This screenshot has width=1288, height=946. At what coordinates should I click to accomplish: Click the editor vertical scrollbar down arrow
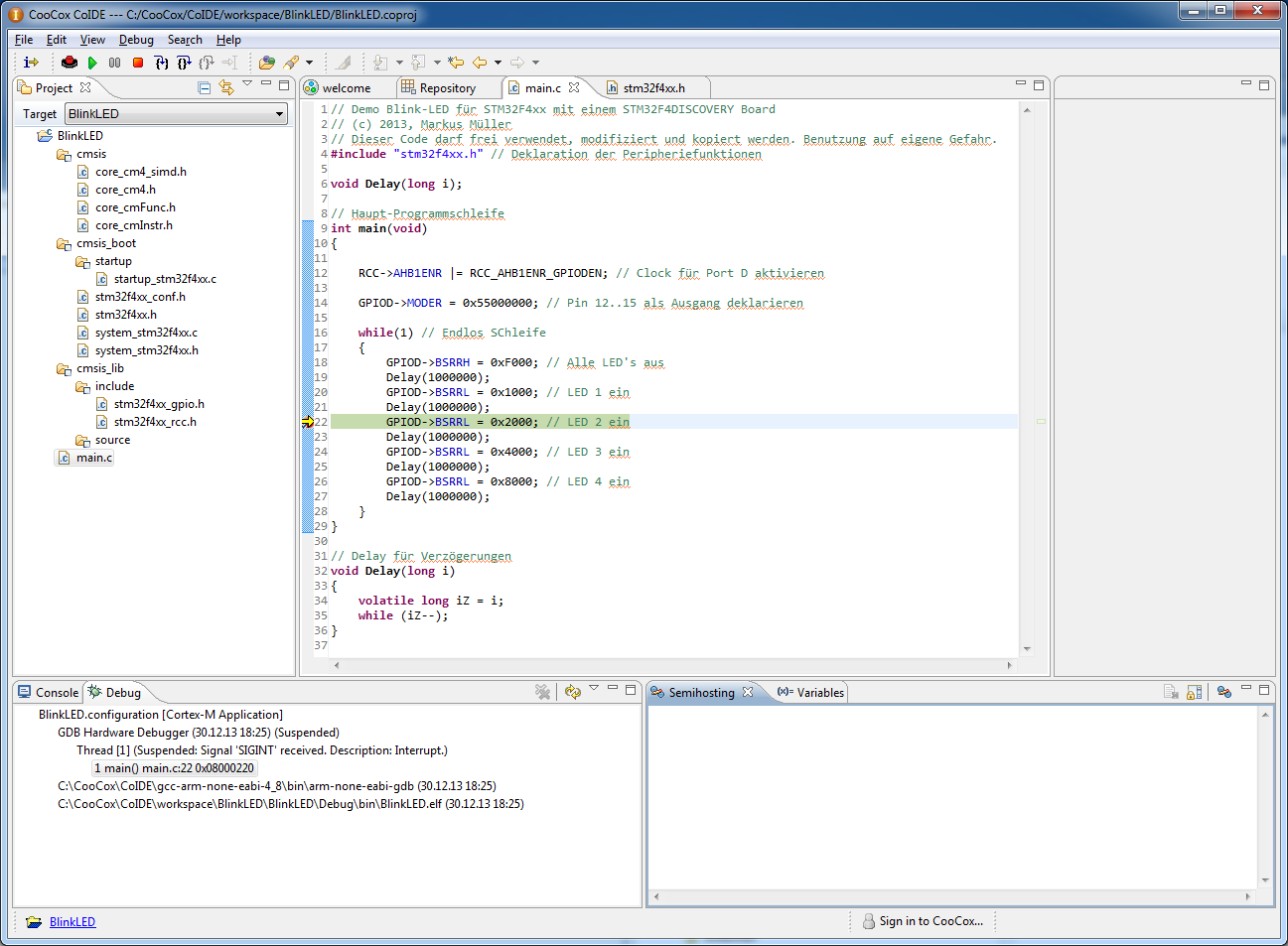[1027, 648]
